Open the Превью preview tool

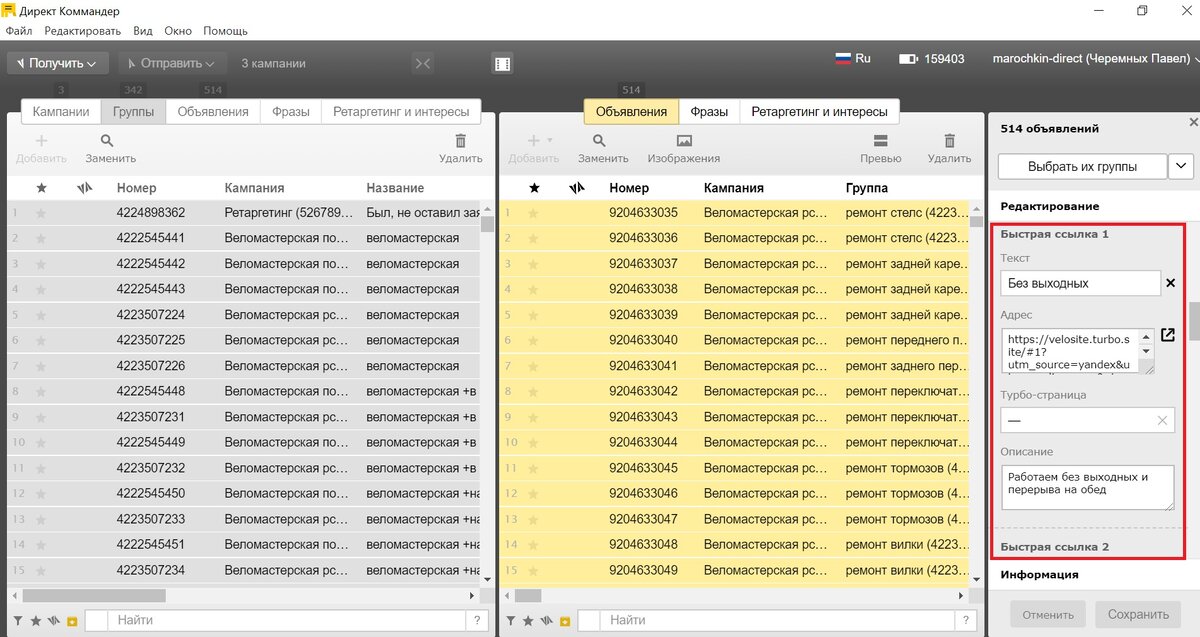click(x=880, y=141)
